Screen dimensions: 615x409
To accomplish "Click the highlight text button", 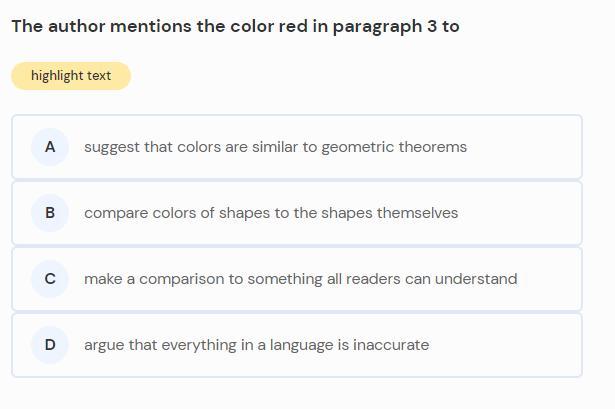I will (x=71, y=76).
